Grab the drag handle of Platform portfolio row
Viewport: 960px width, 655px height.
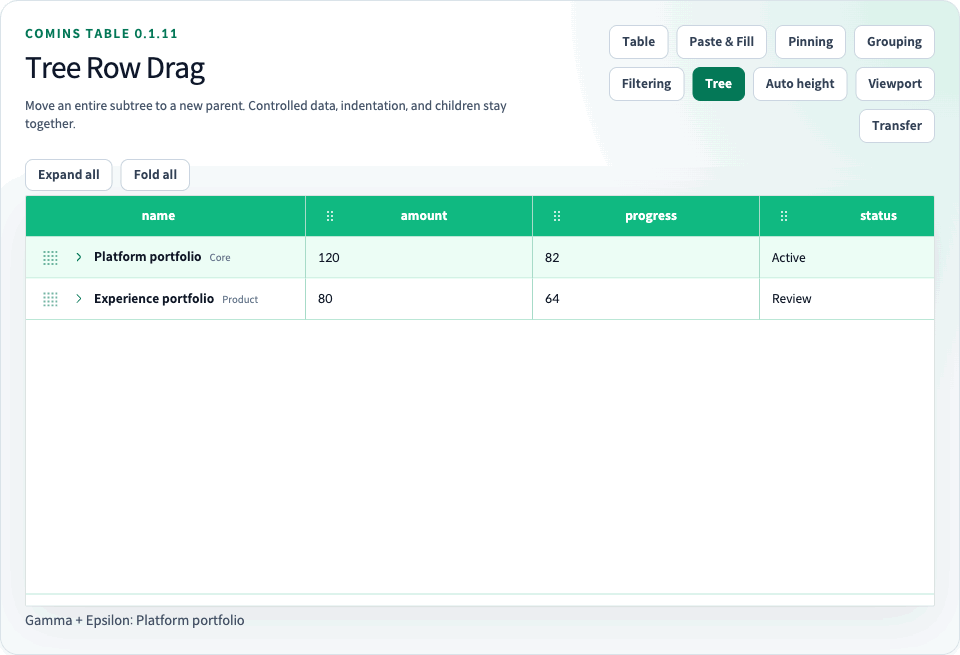50,258
